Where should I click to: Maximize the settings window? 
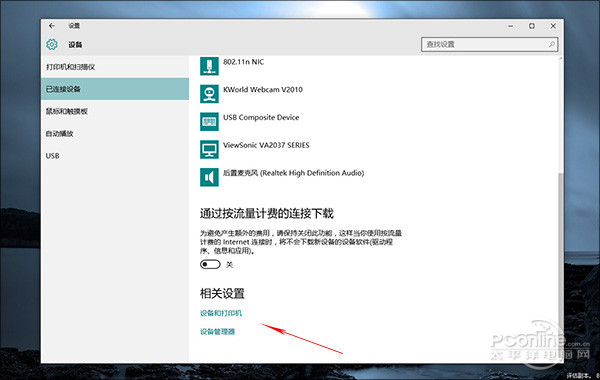532,26
